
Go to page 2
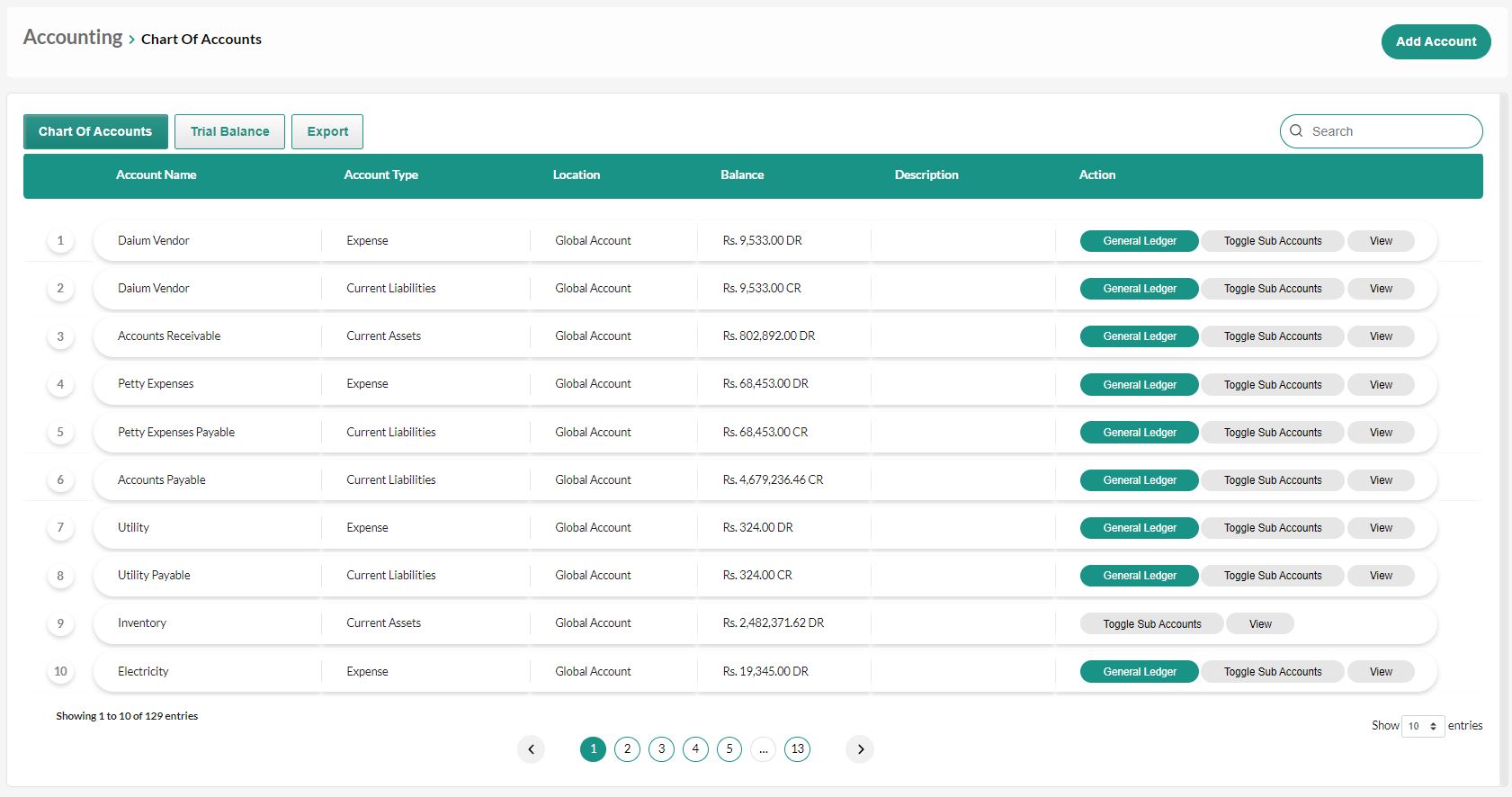[x=628, y=749]
